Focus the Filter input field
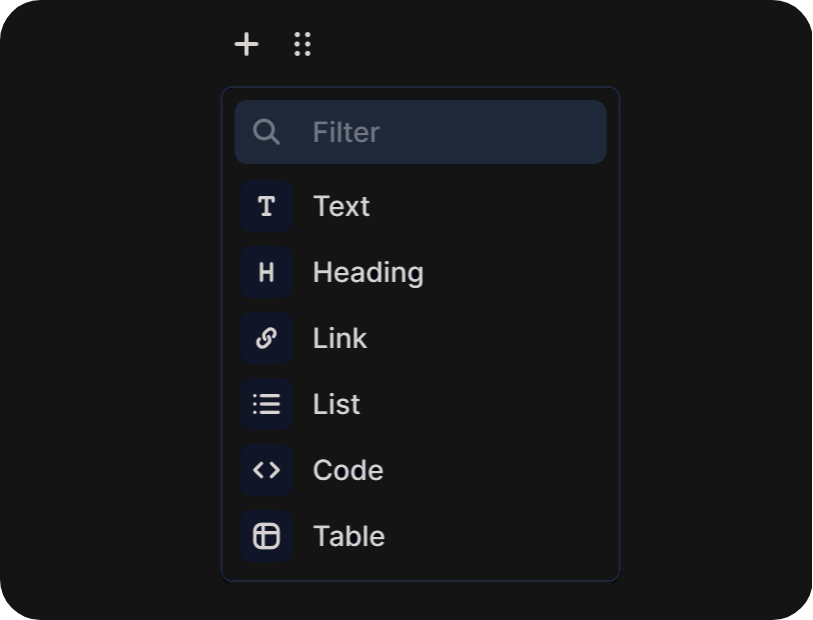813x620 pixels. (450, 132)
